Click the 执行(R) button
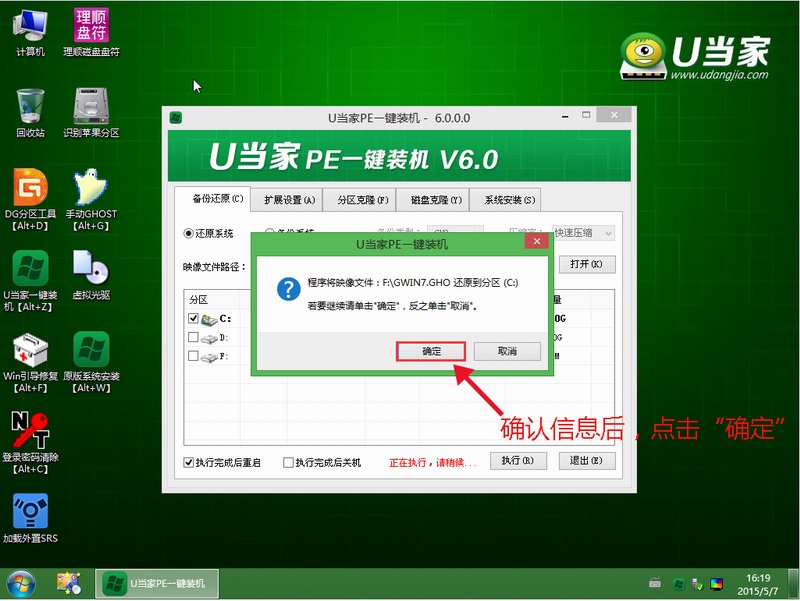The width and height of the screenshot is (800, 601). [x=518, y=461]
